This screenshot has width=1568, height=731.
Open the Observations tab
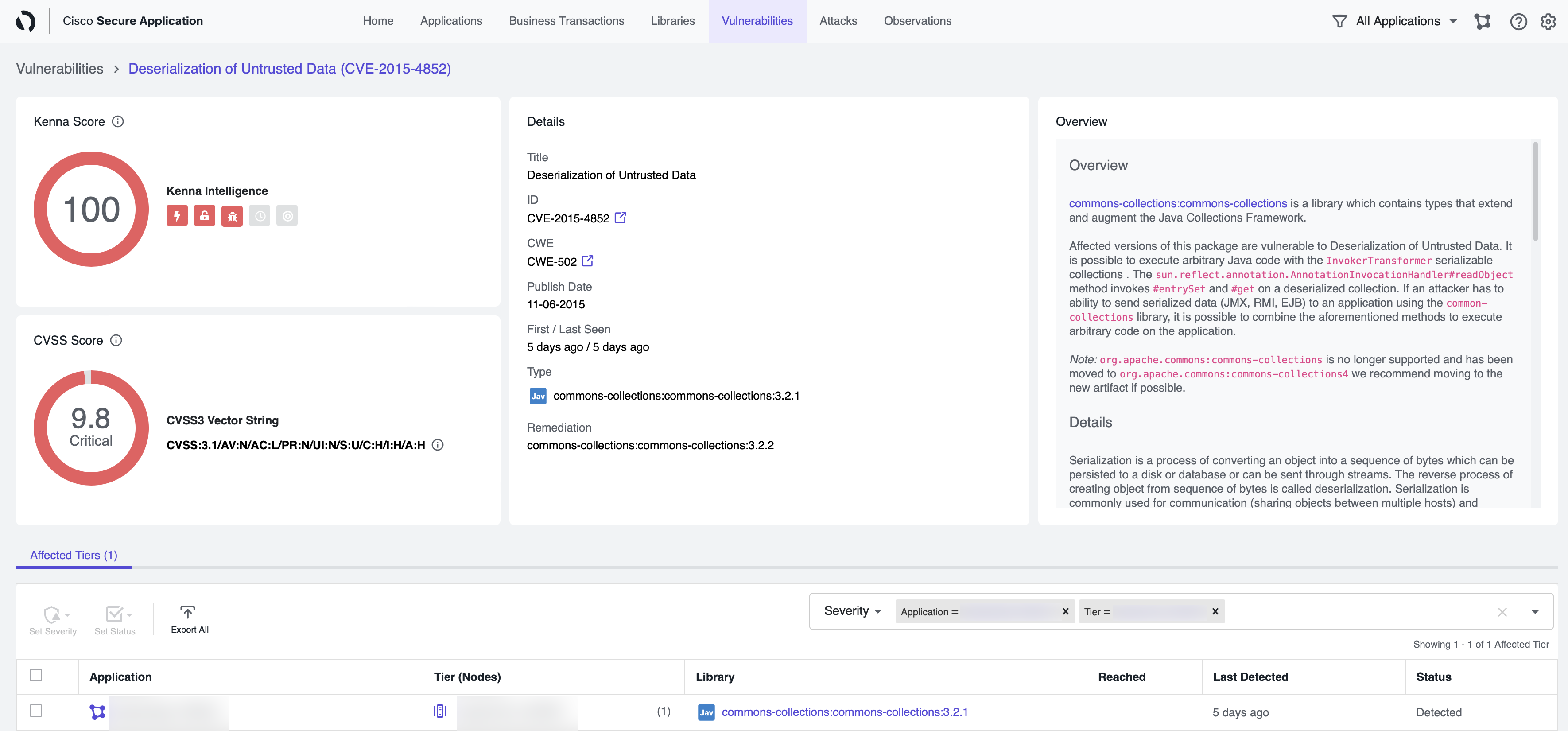click(917, 21)
